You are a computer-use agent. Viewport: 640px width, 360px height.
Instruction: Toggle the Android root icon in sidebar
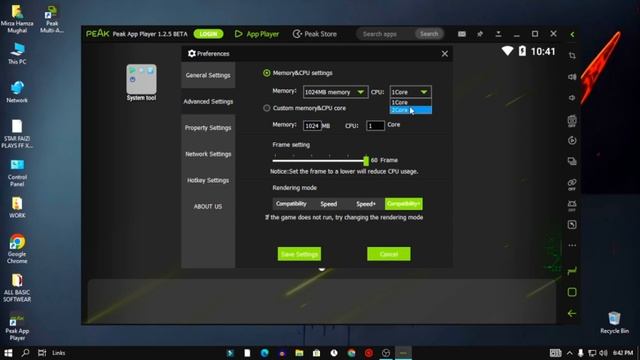click(x=572, y=205)
